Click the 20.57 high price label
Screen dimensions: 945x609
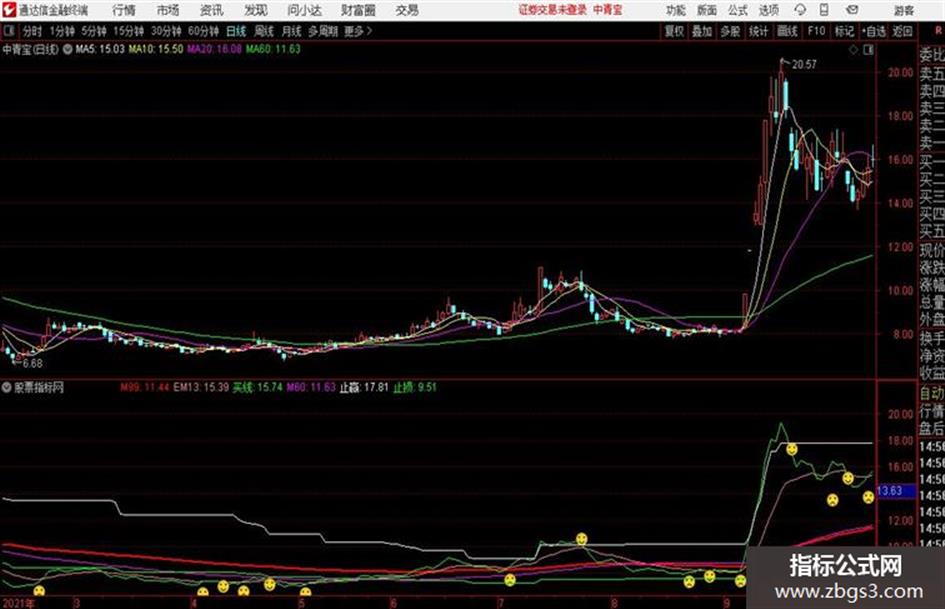click(x=805, y=65)
